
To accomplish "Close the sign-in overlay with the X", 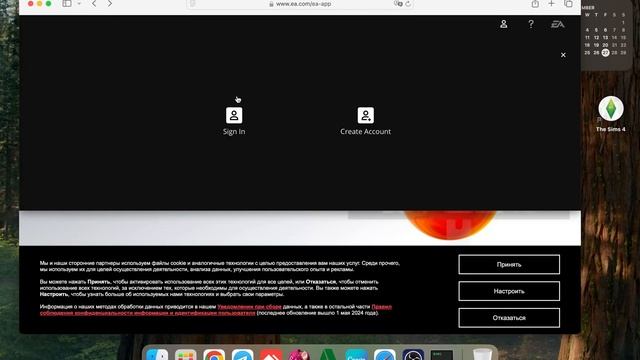I will (x=563, y=55).
